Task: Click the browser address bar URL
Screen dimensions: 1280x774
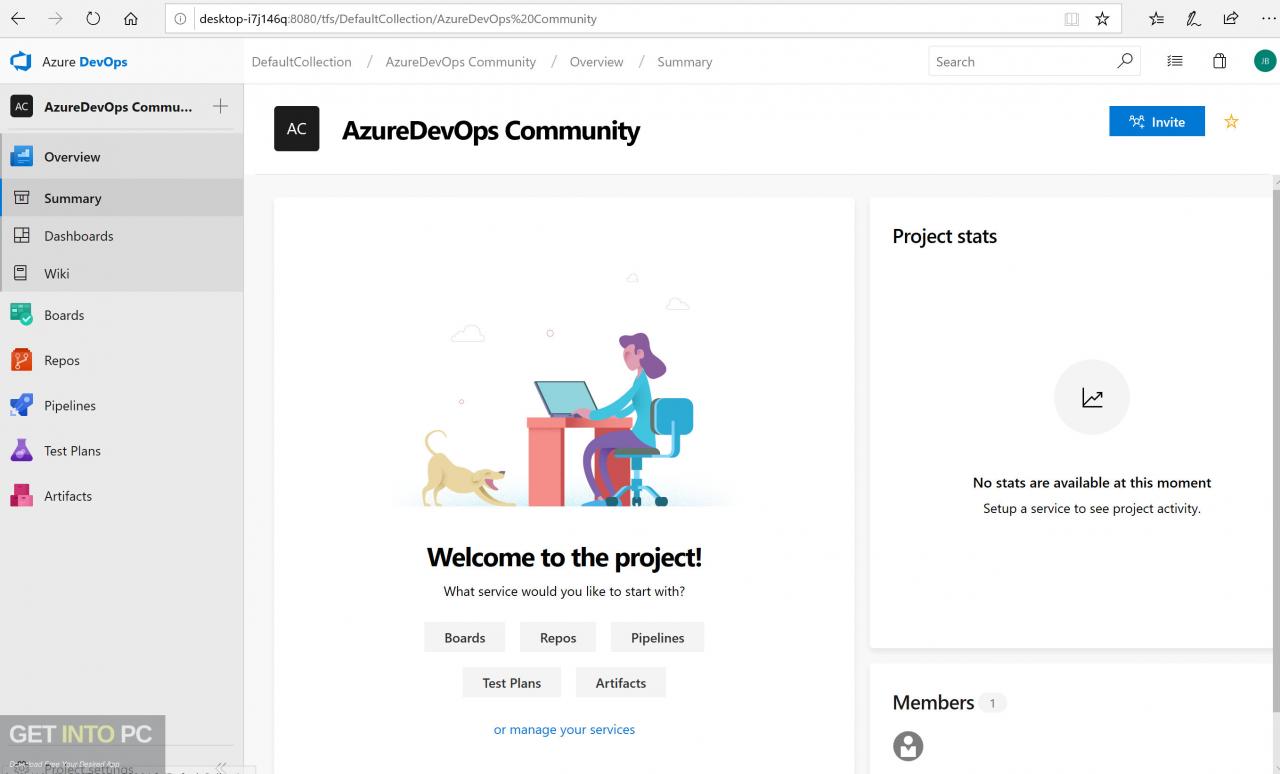Action: [398, 19]
